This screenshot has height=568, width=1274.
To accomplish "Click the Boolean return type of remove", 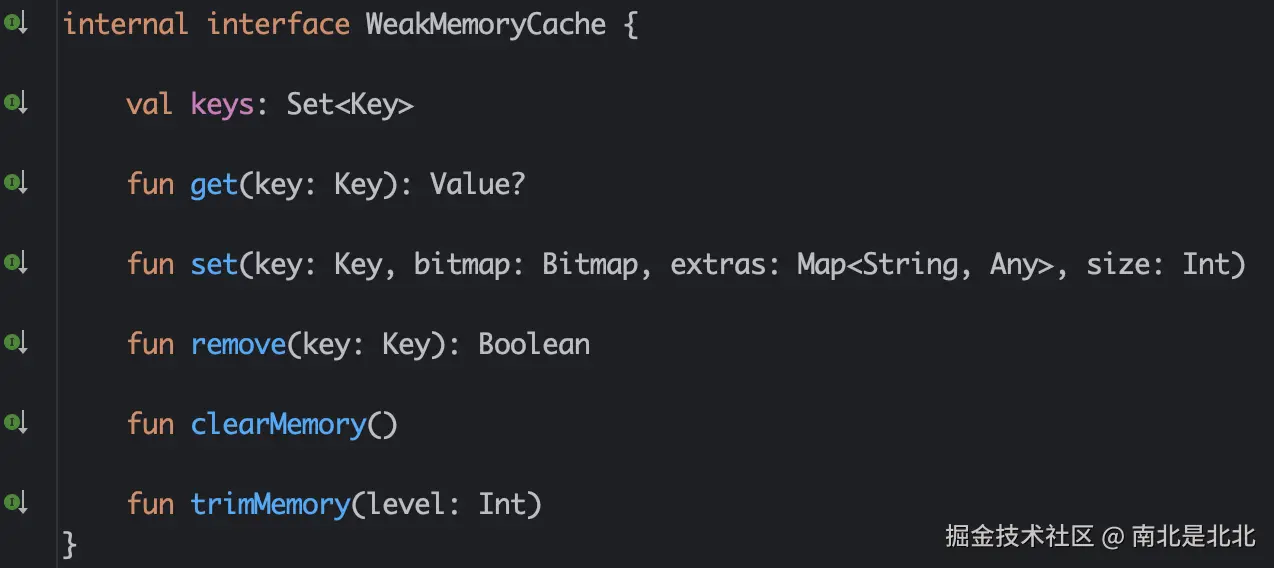I will pos(534,344).
